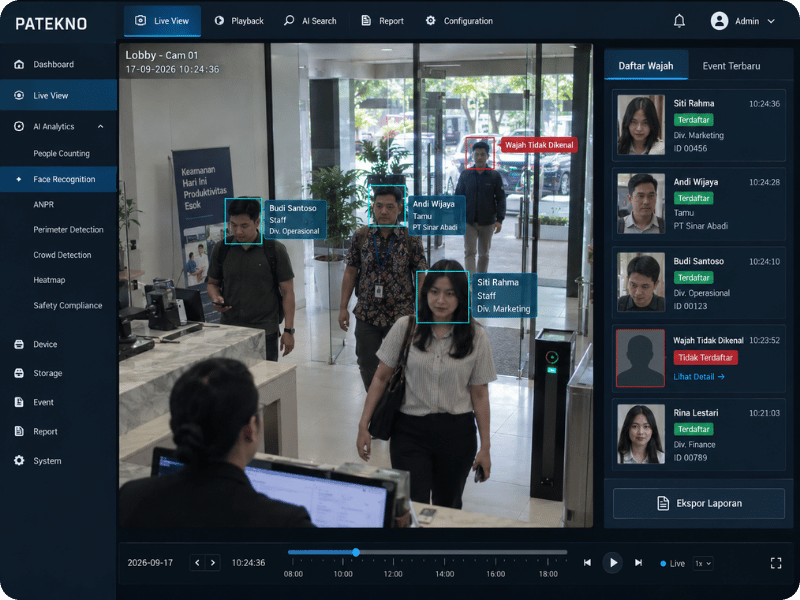The width and height of the screenshot is (800, 600).
Task: Open ANPR analytics
Action: tap(43, 204)
